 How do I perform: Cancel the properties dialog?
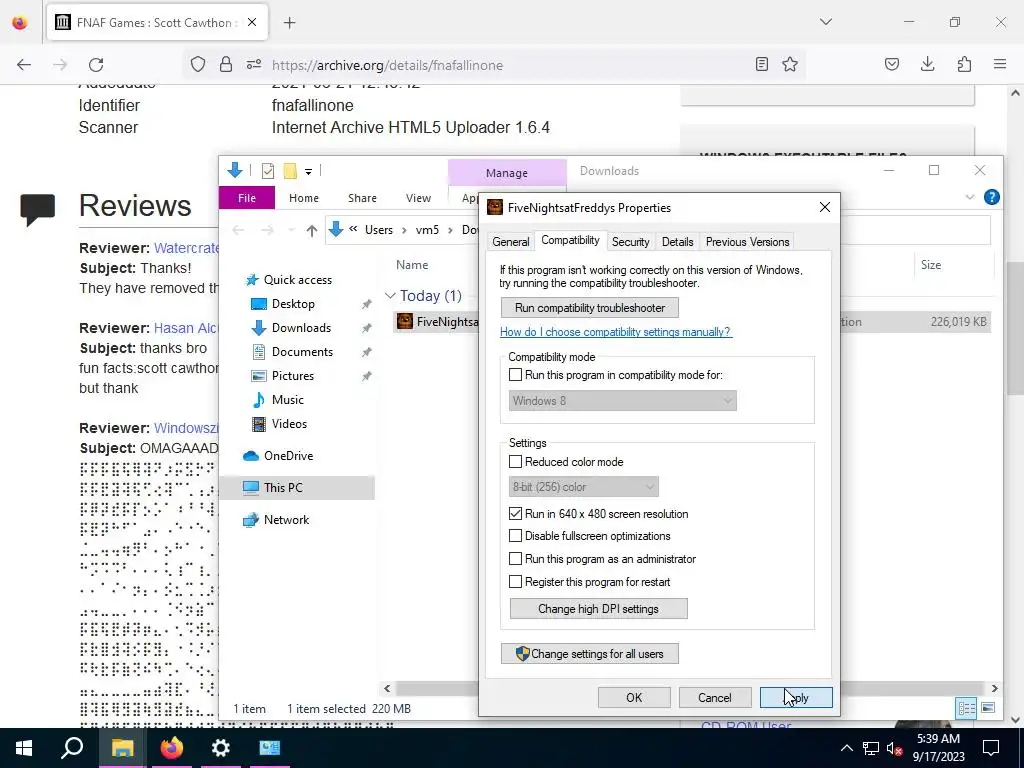714,697
